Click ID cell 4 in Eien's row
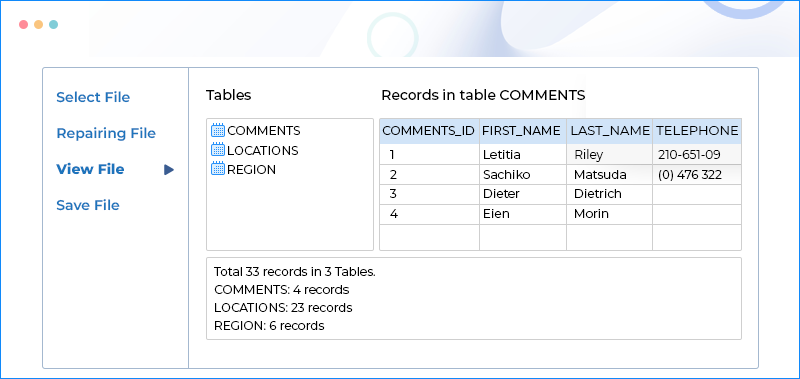This screenshot has height=379, width=800. click(x=429, y=214)
